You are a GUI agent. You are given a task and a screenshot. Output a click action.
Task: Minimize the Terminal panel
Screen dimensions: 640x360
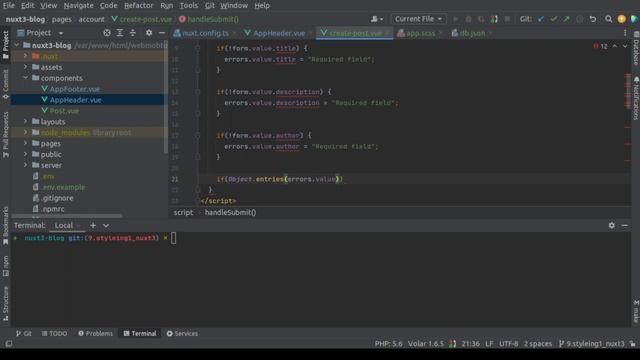624,225
